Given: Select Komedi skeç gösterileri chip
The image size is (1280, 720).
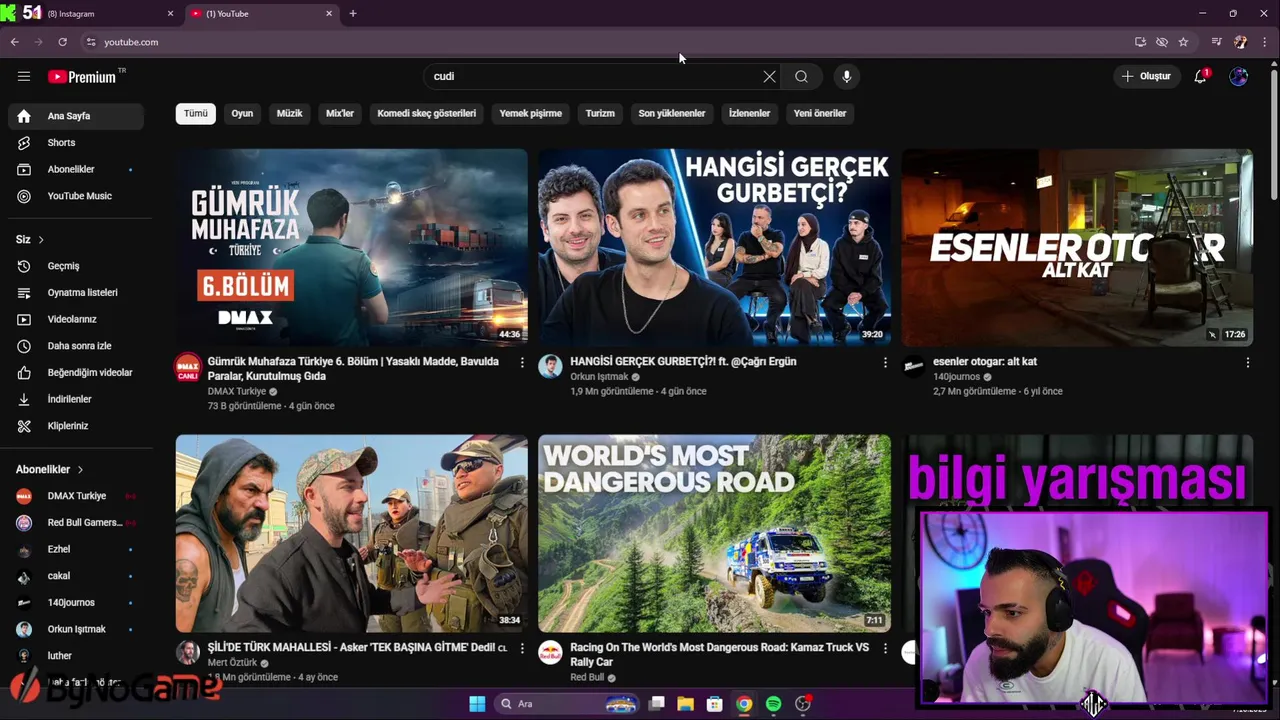Looking at the screenshot, I should tap(426, 113).
